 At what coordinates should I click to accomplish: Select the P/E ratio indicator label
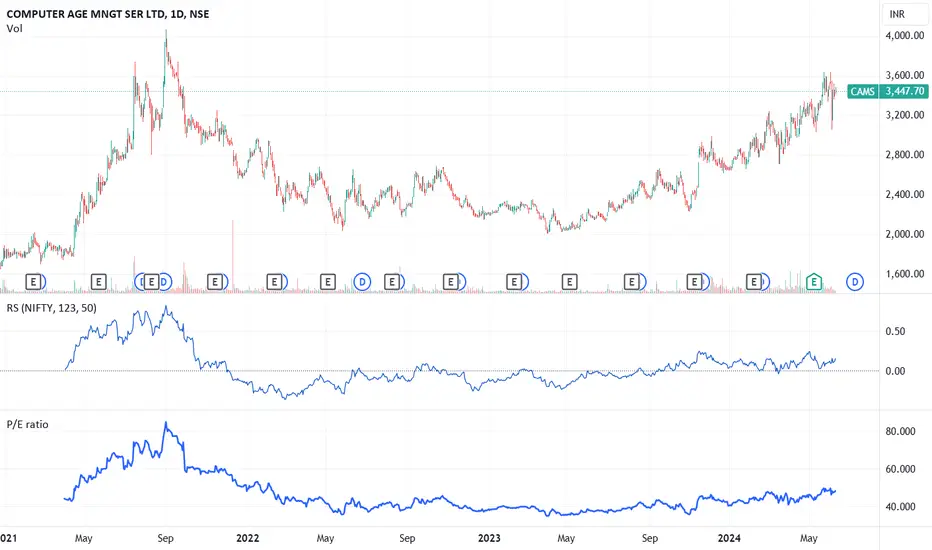coord(27,425)
